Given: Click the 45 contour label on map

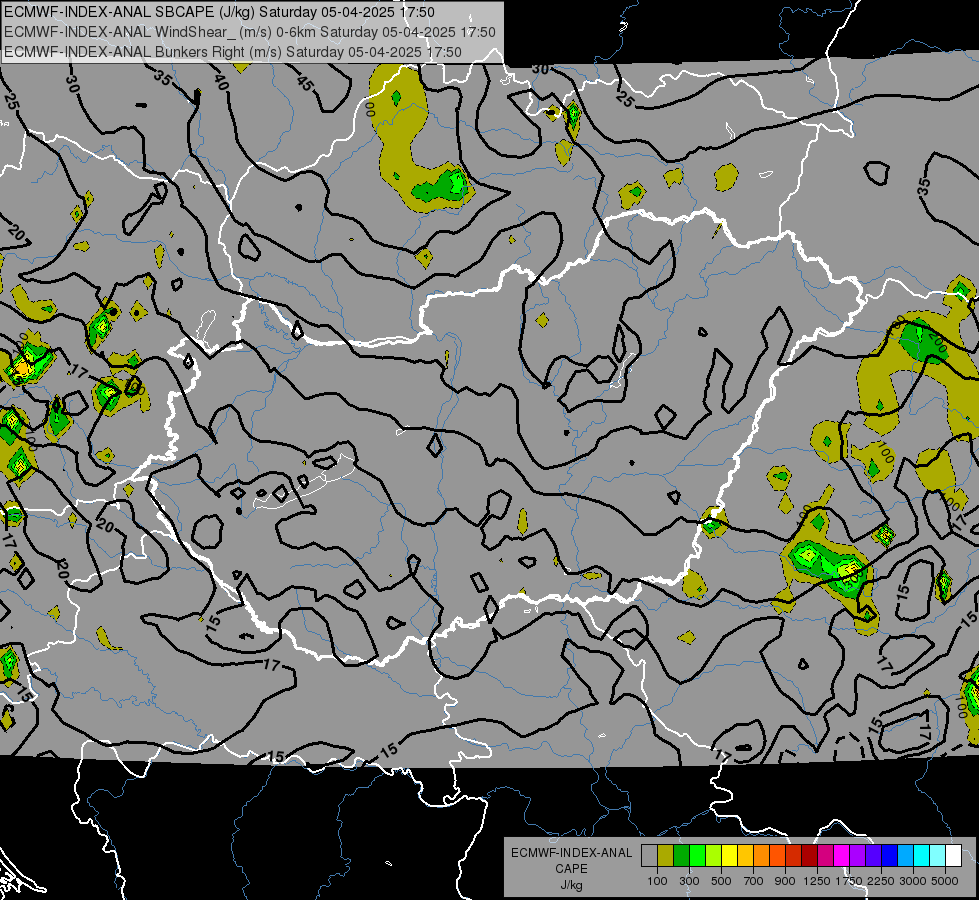Looking at the screenshot, I should (305, 84).
